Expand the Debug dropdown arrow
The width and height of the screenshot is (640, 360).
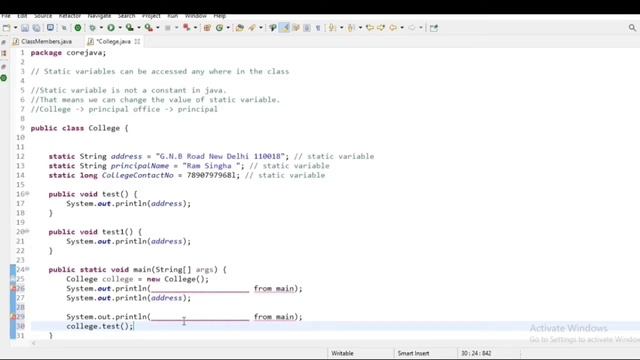[101, 28]
